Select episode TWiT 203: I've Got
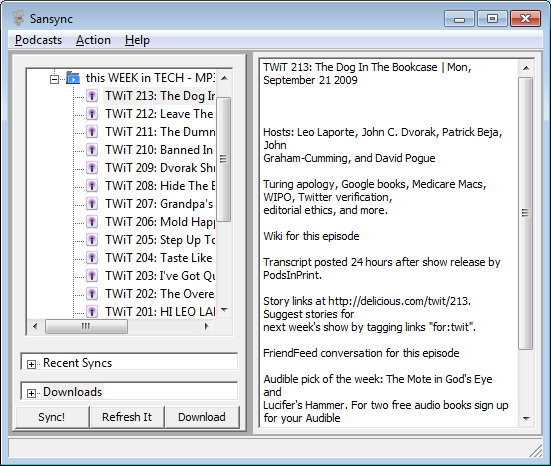This screenshot has height=466, width=551. pyautogui.click(x=160, y=276)
